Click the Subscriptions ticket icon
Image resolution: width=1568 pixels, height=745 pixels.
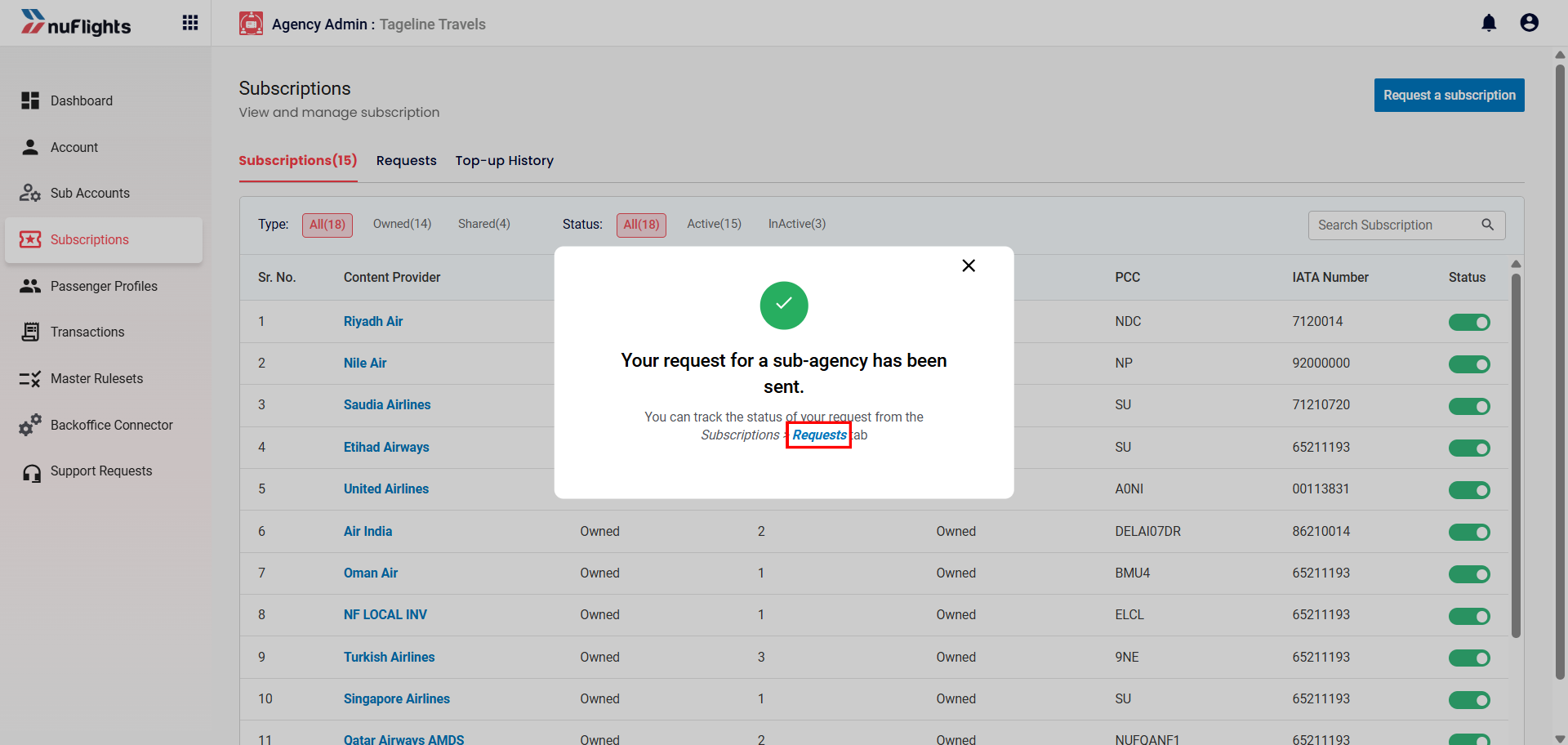point(30,239)
